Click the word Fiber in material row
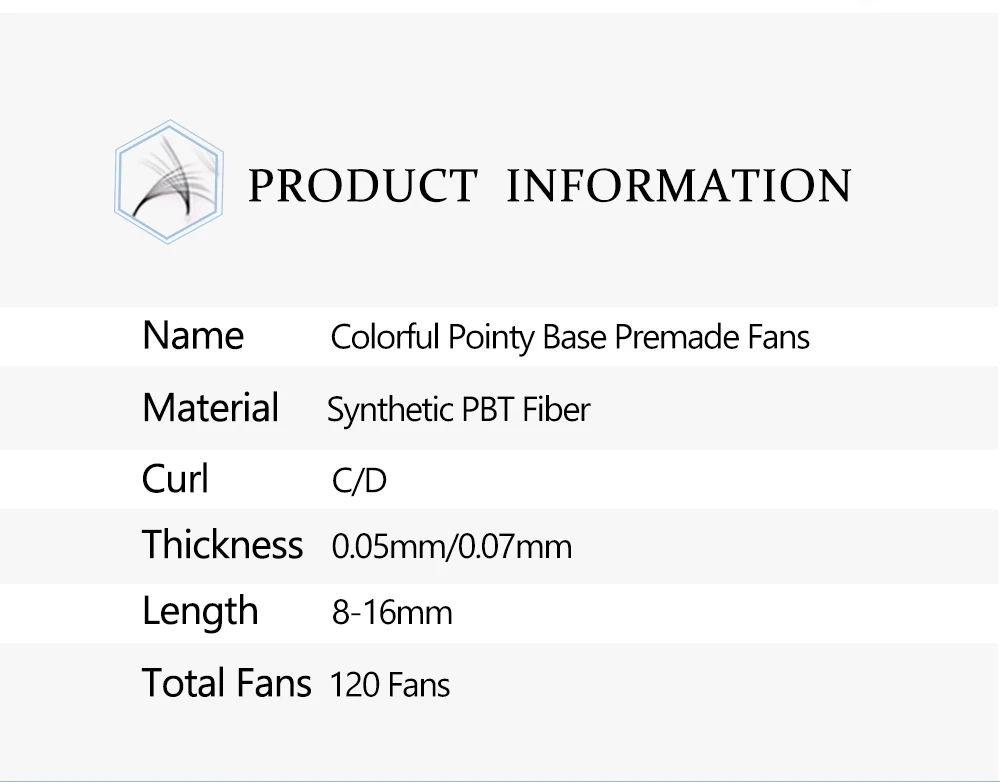The height and width of the screenshot is (782, 1000). click(556, 409)
